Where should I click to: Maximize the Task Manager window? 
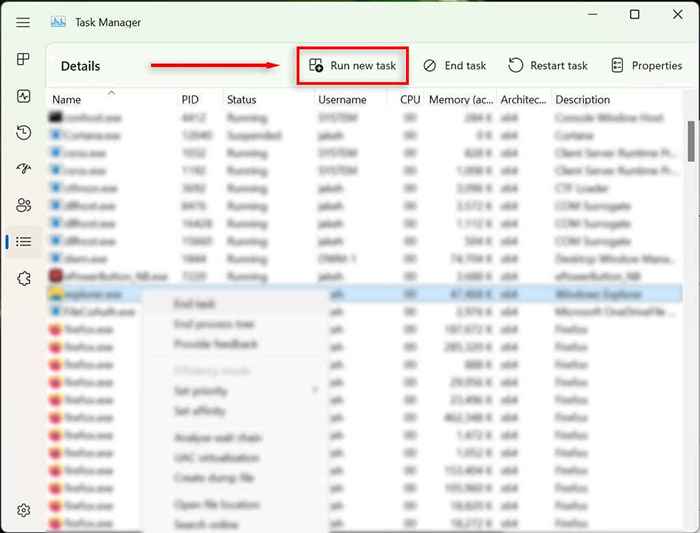634,14
